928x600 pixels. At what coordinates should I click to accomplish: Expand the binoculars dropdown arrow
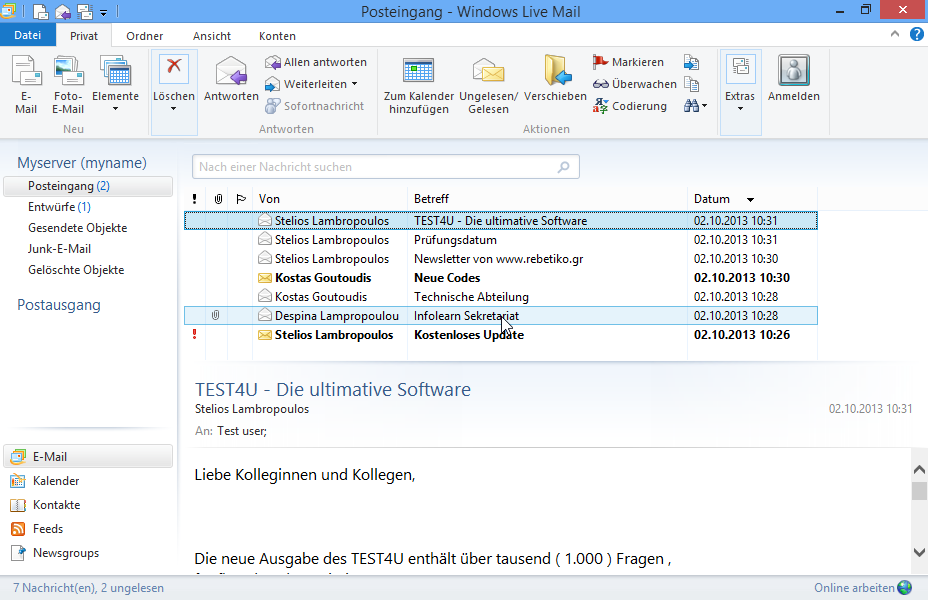coord(704,106)
